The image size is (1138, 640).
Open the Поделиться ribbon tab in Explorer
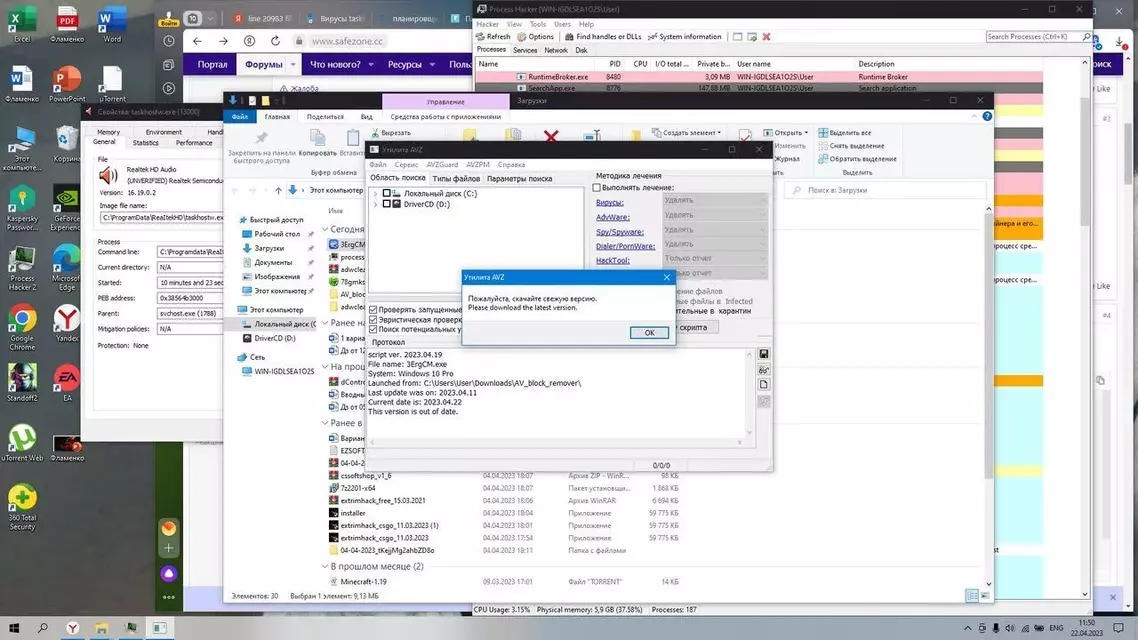coord(325,116)
